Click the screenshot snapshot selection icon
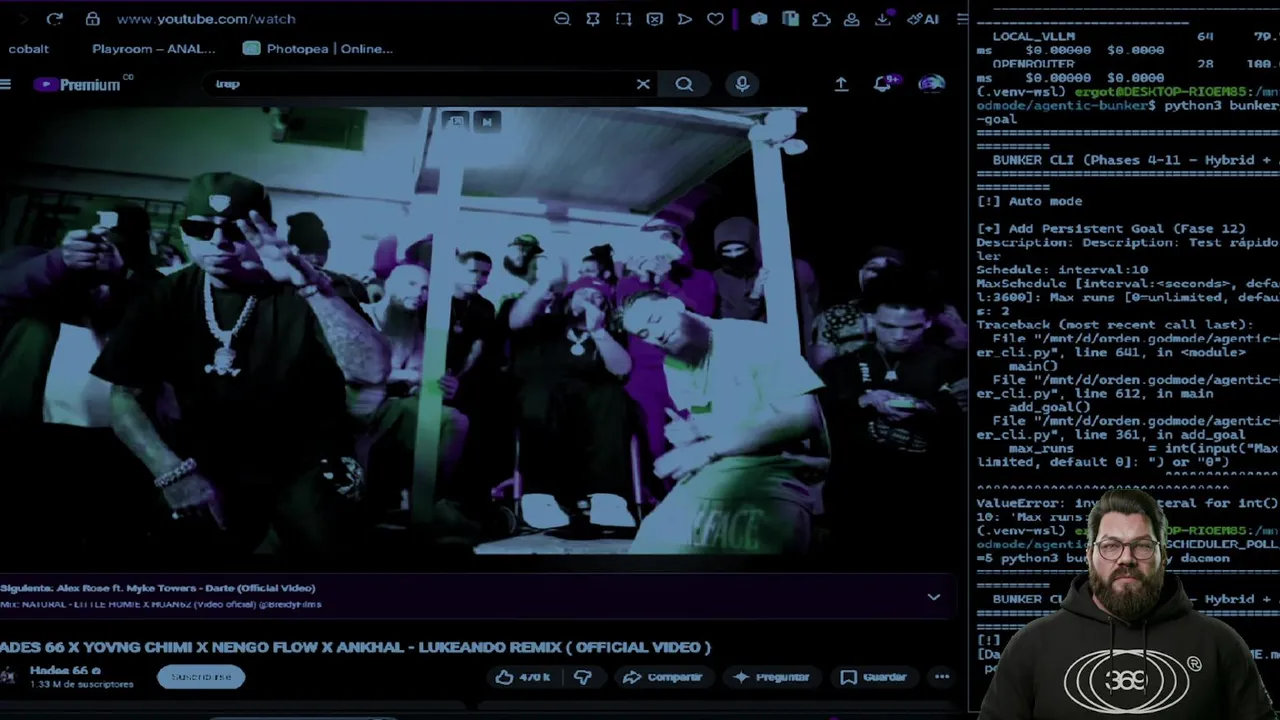The width and height of the screenshot is (1280, 720). [623, 18]
